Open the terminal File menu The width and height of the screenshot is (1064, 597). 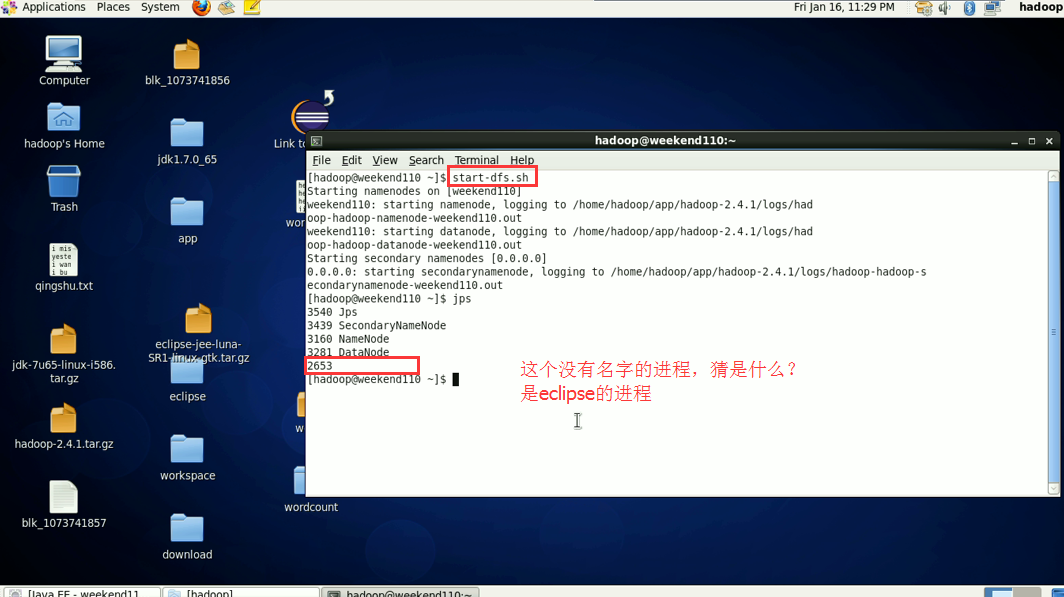tap(321, 160)
